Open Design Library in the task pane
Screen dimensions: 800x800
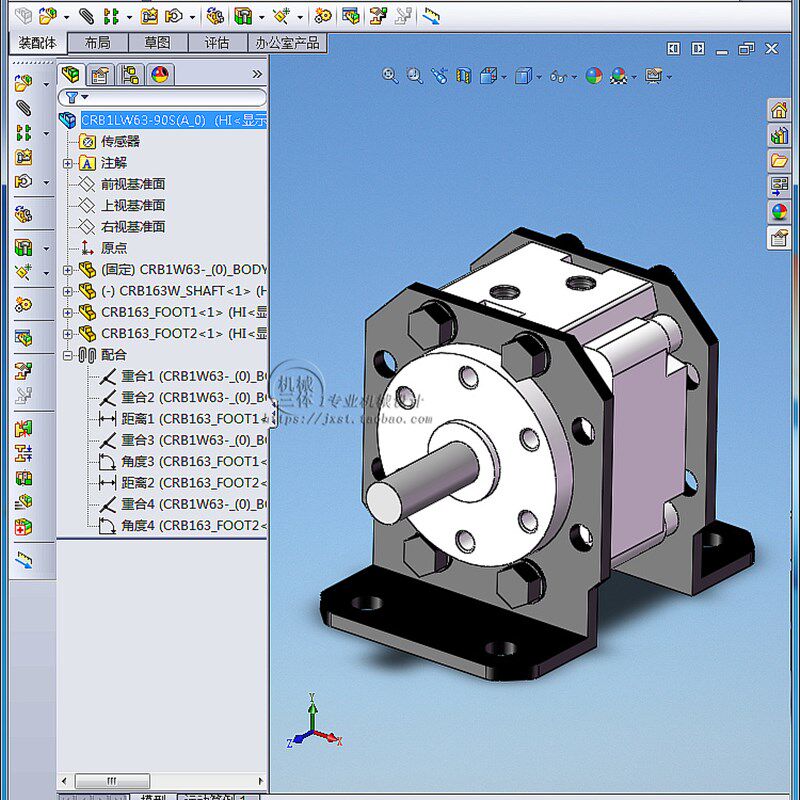[x=779, y=136]
